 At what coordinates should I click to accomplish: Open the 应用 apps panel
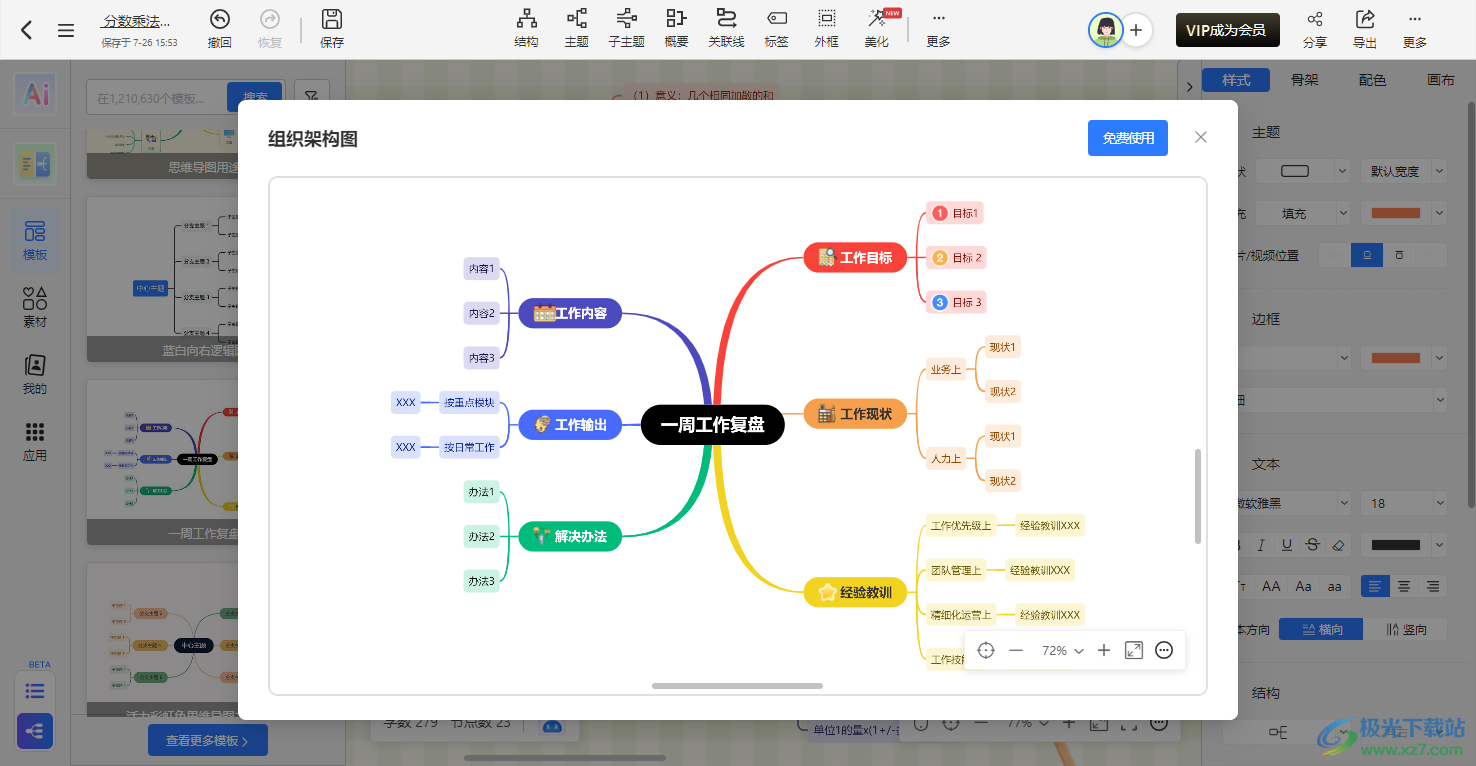tap(35, 441)
